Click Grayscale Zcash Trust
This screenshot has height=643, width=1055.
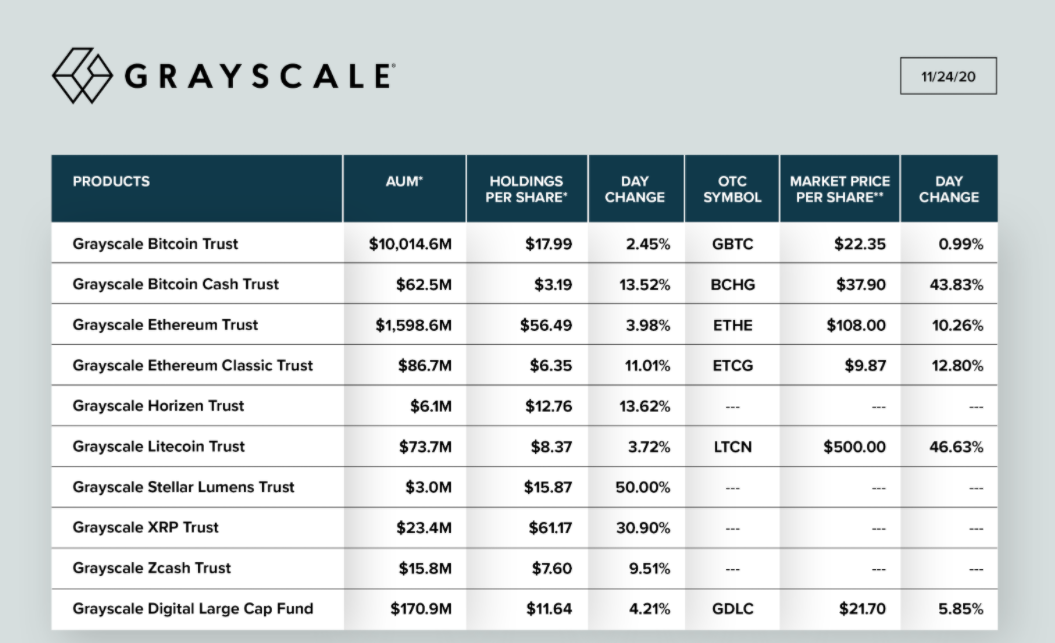152,568
